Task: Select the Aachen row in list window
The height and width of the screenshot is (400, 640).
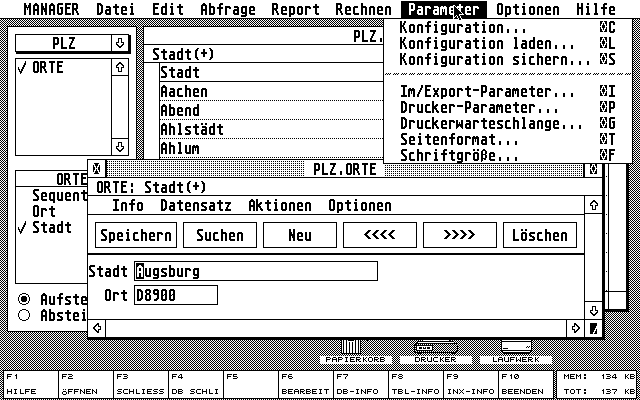Action: pos(271,91)
